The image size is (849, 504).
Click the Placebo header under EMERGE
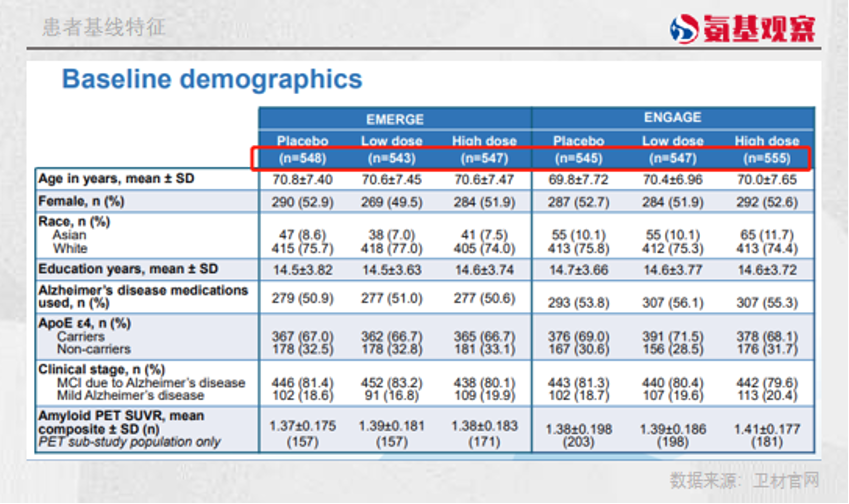coord(302,141)
